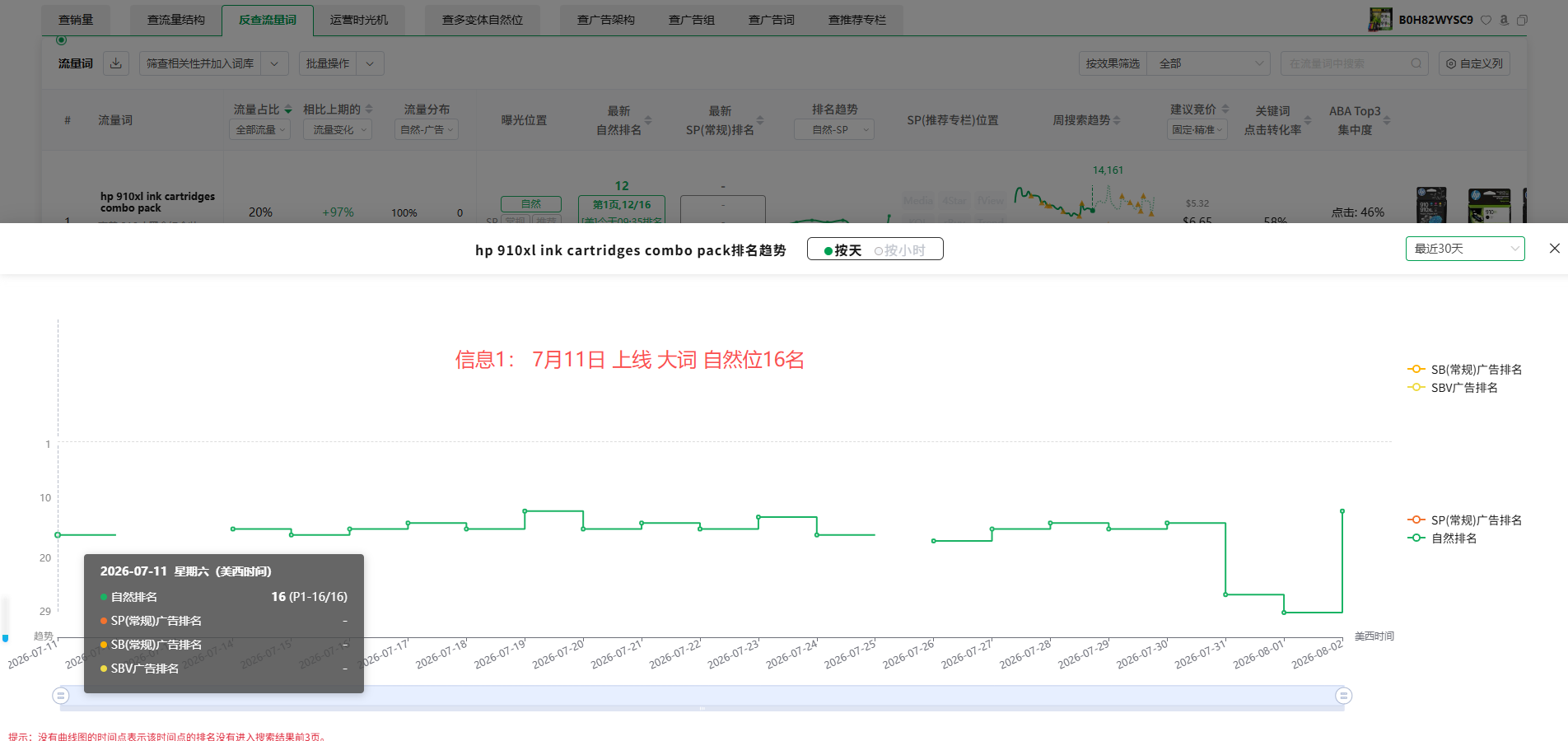Click the second HP 910 product thumbnail
The height and width of the screenshot is (741, 1568).
[x=1489, y=205]
